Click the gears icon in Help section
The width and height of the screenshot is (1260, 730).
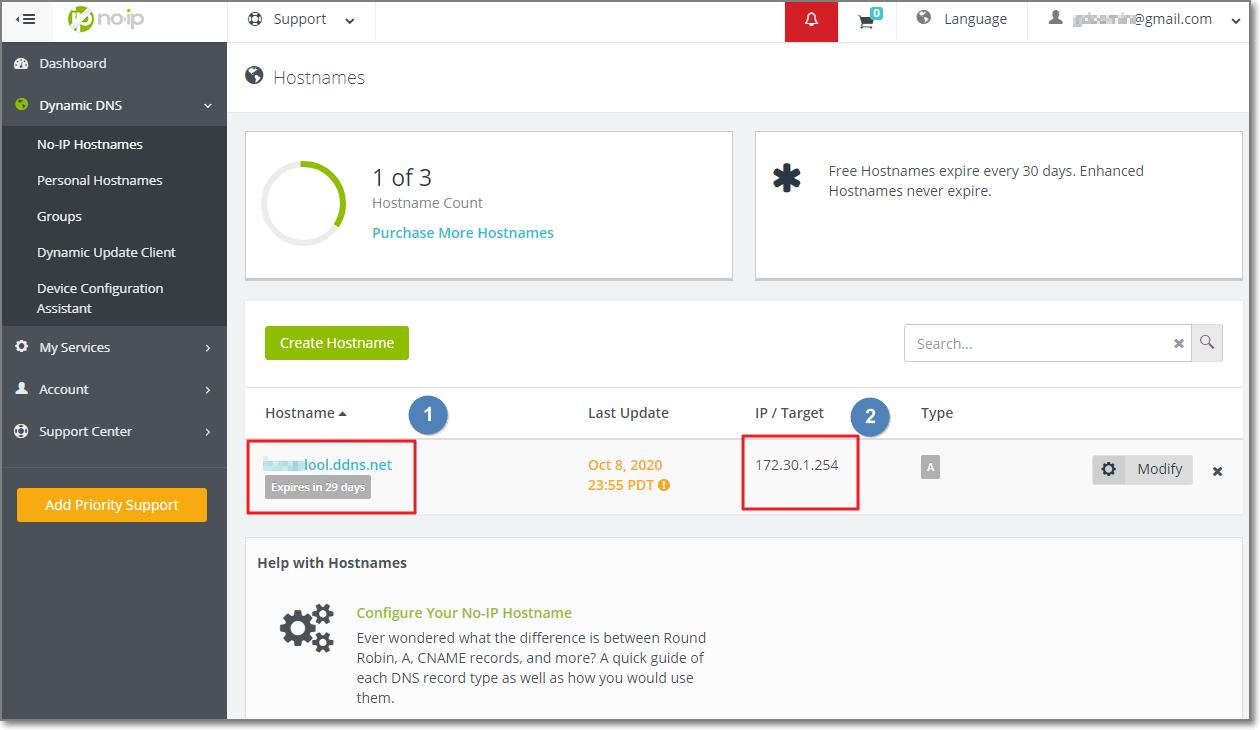(306, 628)
